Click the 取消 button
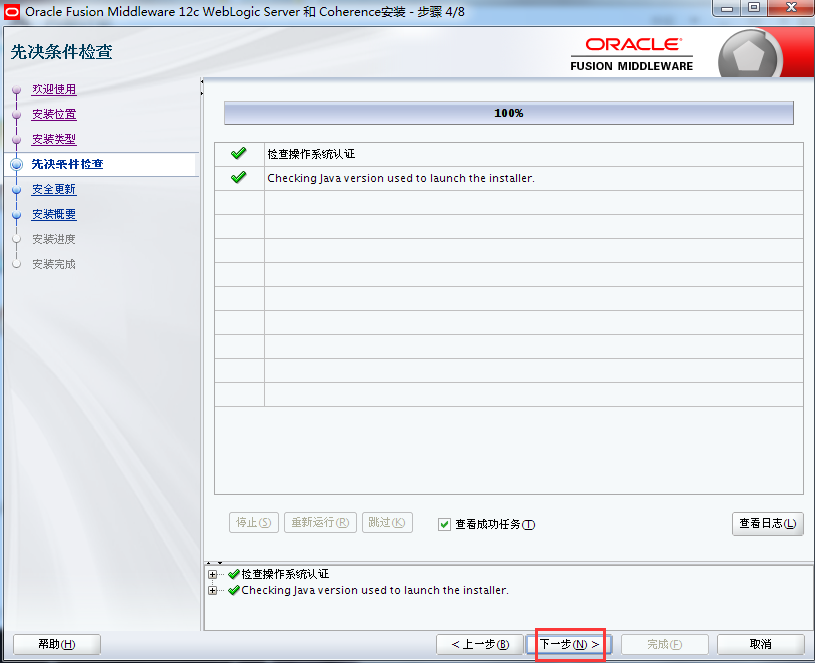The height and width of the screenshot is (663, 815). [x=760, y=644]
